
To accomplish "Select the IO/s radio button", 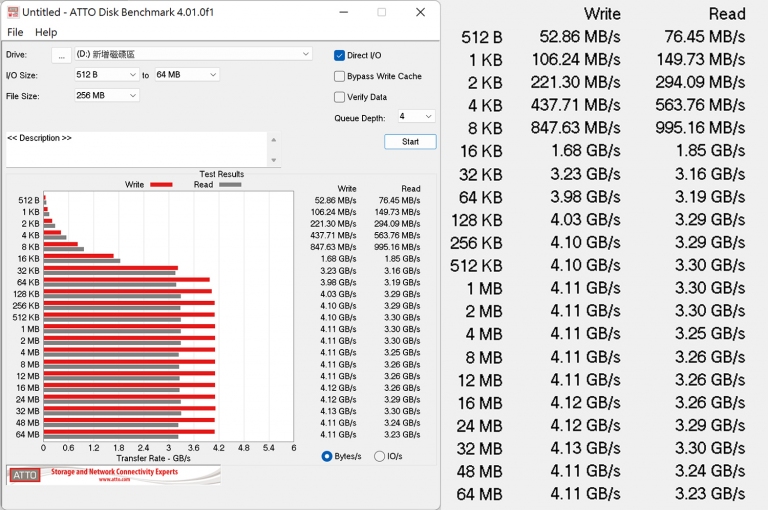I will [379, 457].
